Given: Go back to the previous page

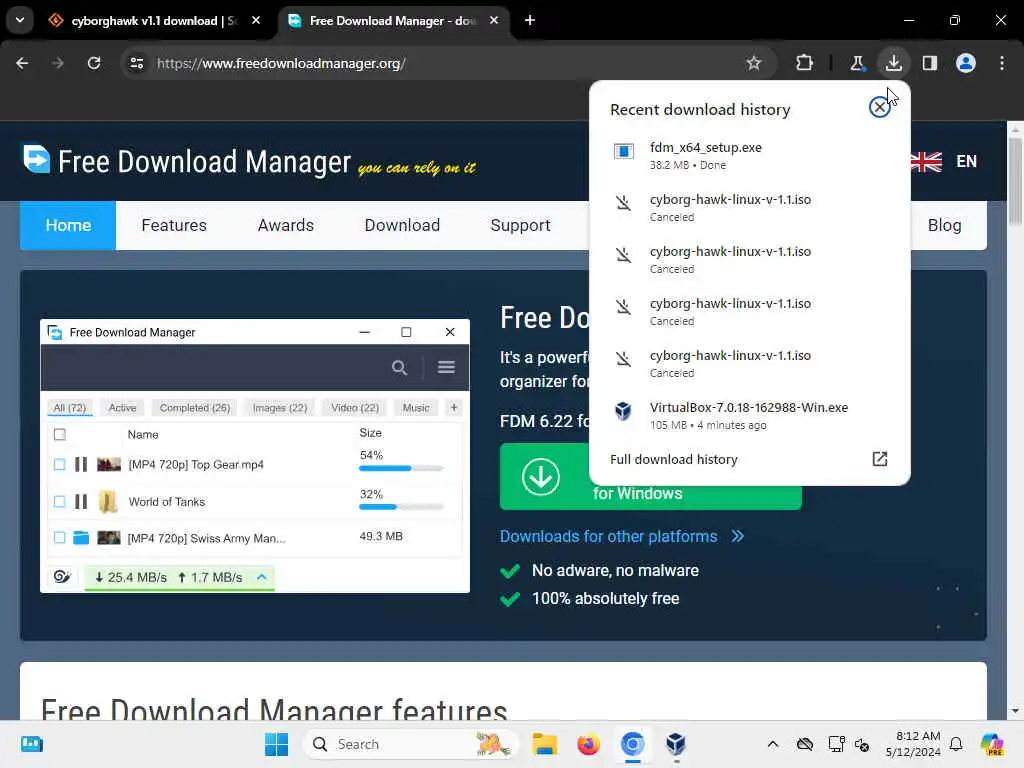Looking at the screenshot, I should pos(22,63).
